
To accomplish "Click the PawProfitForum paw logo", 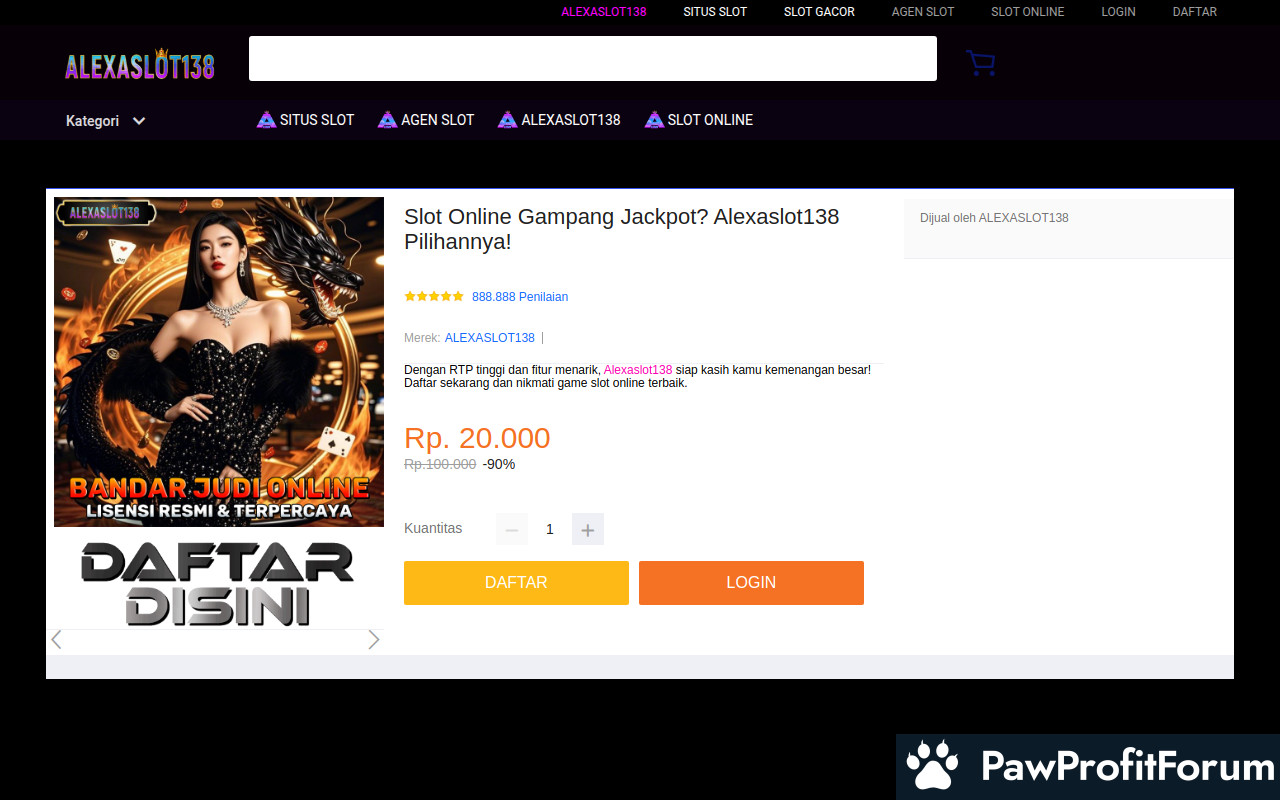I will tap(932, 766).
